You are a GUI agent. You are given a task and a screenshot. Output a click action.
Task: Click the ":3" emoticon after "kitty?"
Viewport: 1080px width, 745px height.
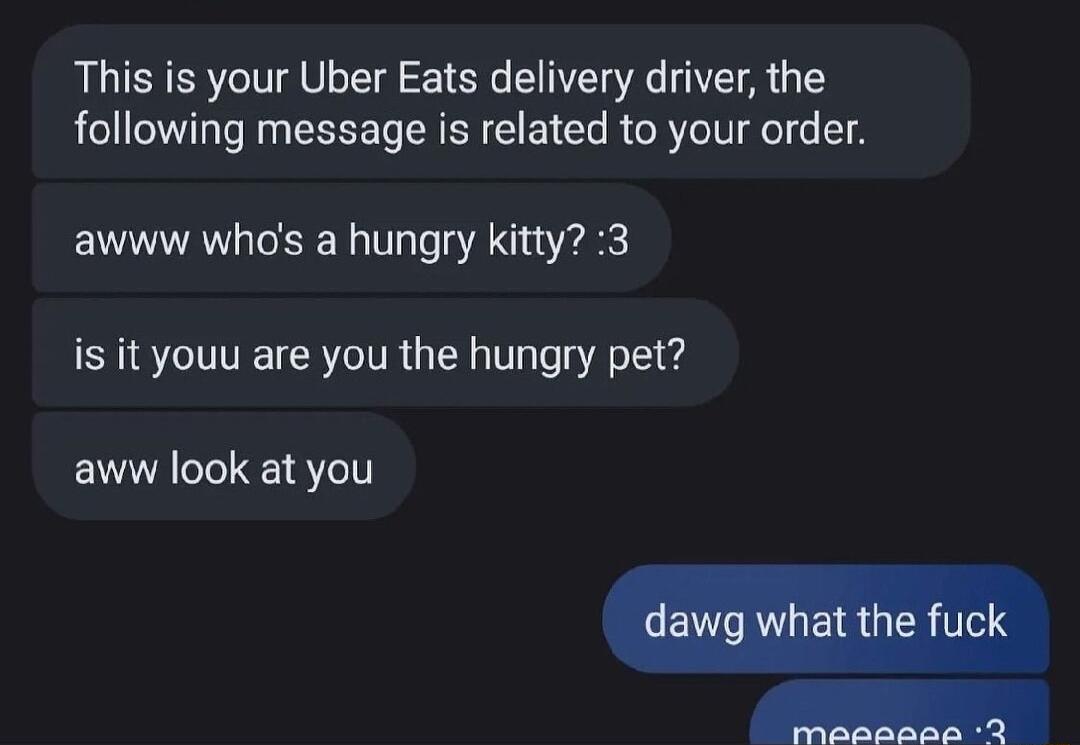point(613,242)
